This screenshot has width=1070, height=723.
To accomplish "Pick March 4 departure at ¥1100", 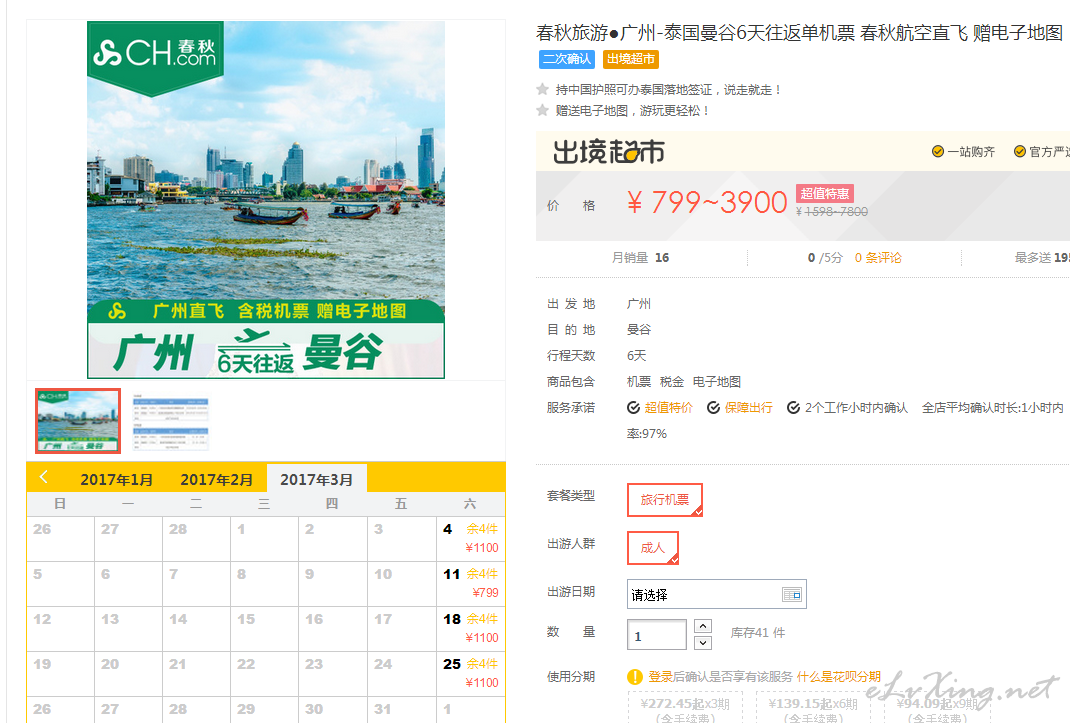I will pos(470,538).
